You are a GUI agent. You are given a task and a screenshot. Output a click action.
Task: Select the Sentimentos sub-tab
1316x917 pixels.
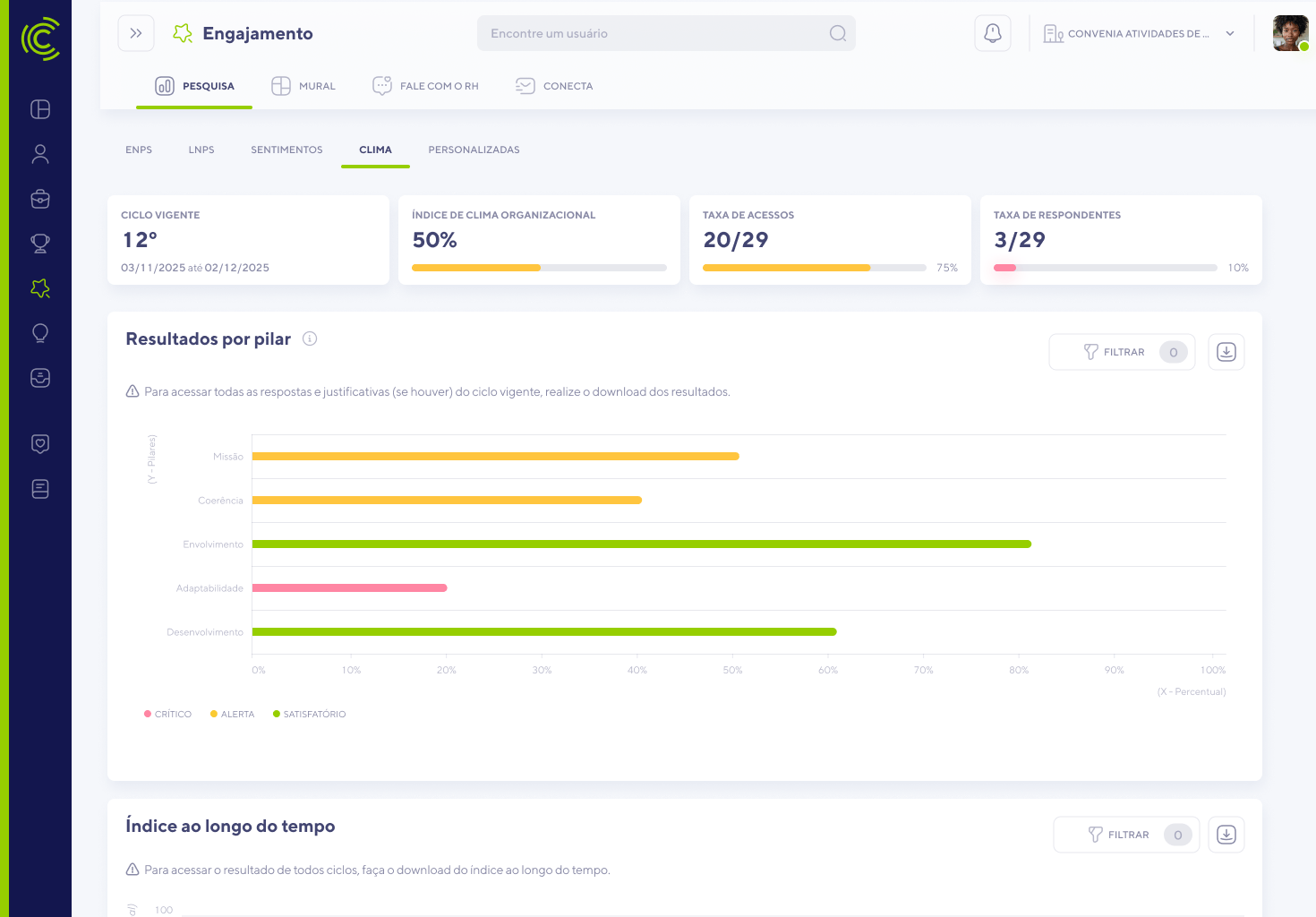(x=286, y=150)
